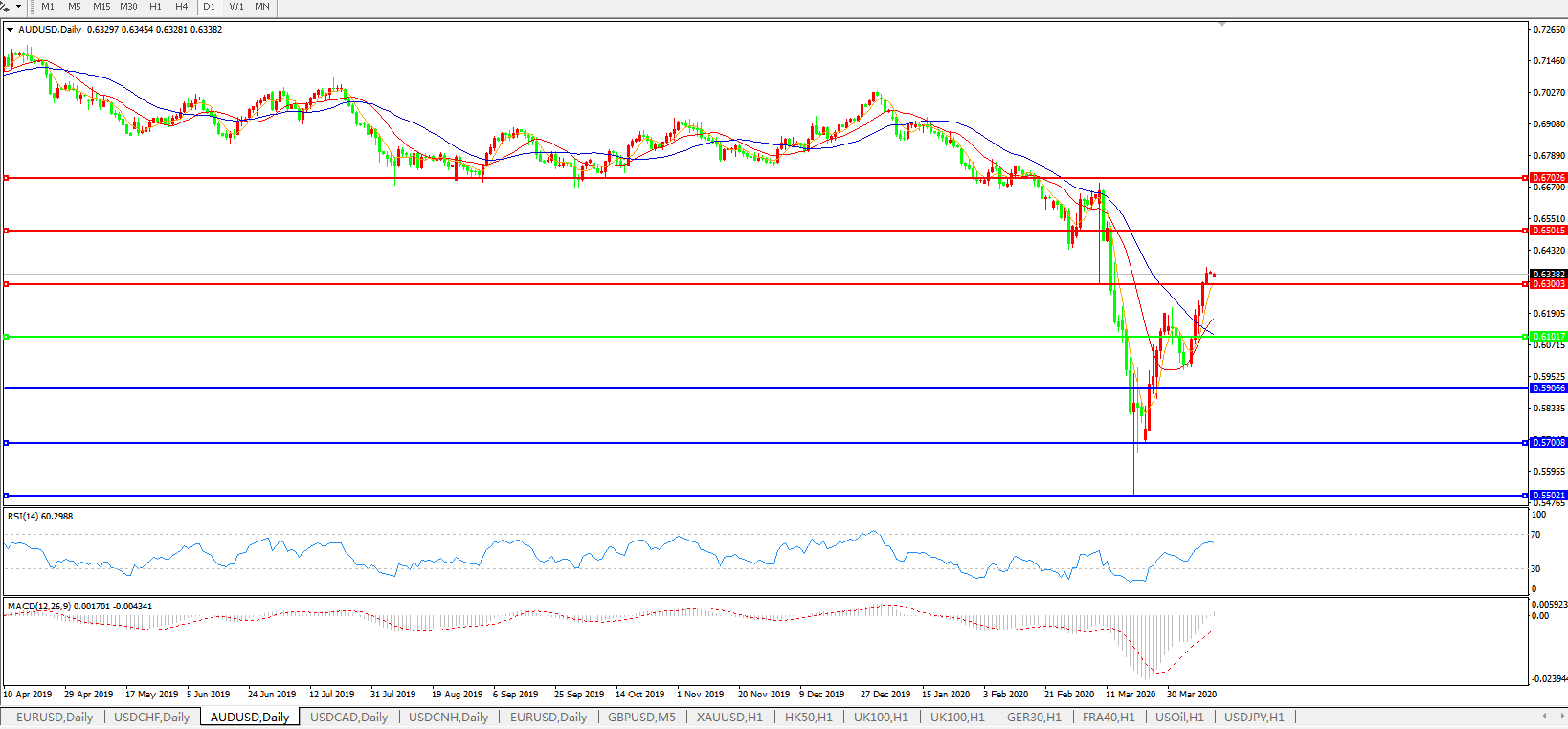
Task: Click the blue 0.57008 price level label
Action: (1548, 443)
